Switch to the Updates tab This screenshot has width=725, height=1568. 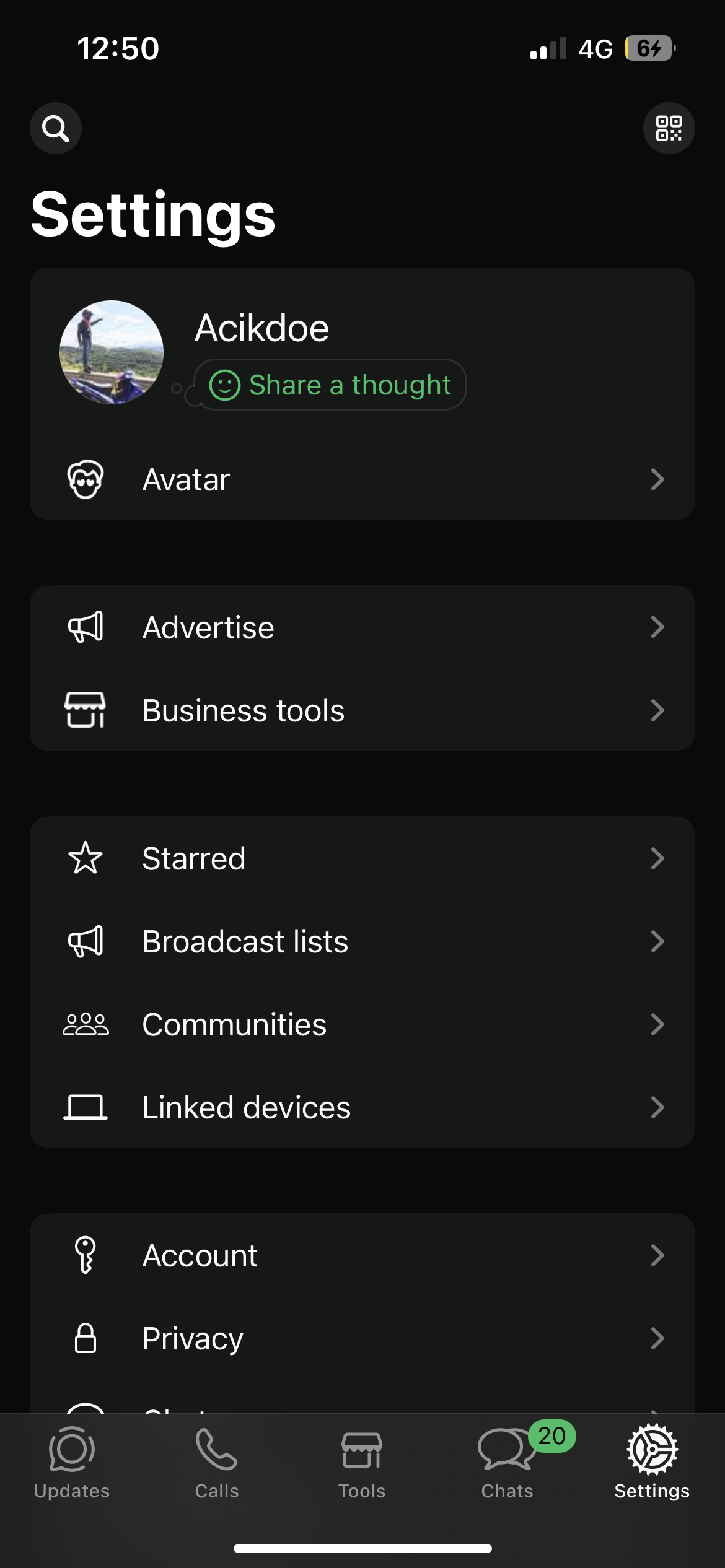[x=72, y=1463]
